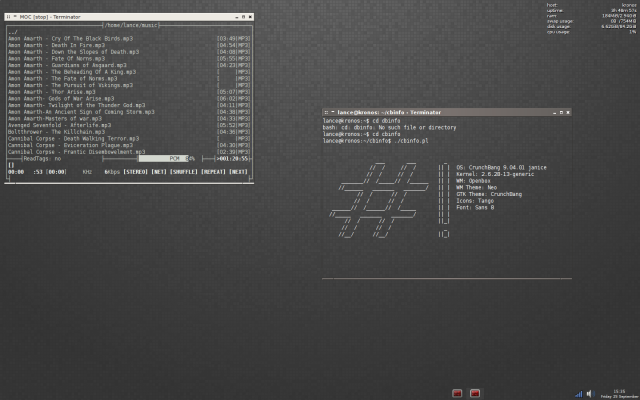The image size is (640, 400).
Task: Click the 'Icons: Tango' line in terminal
Action: coord(475,201)
